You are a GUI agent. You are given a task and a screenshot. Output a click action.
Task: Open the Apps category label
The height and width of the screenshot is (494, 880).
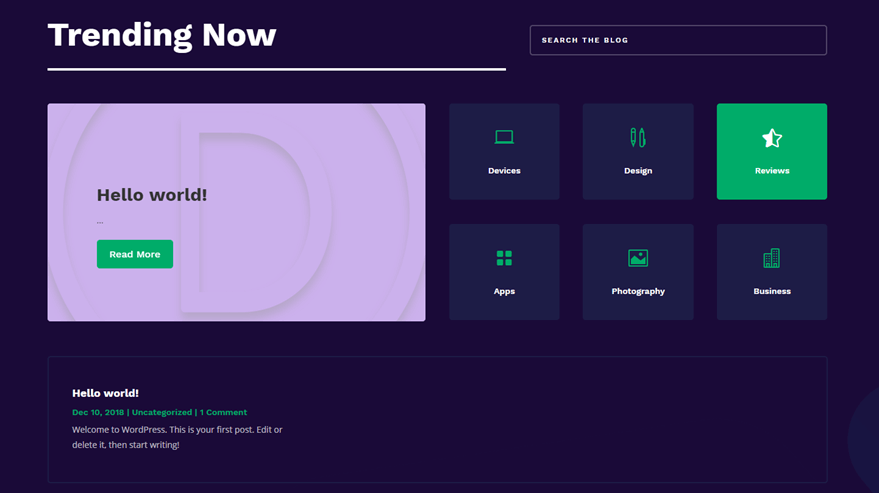[x=504, y=291]
